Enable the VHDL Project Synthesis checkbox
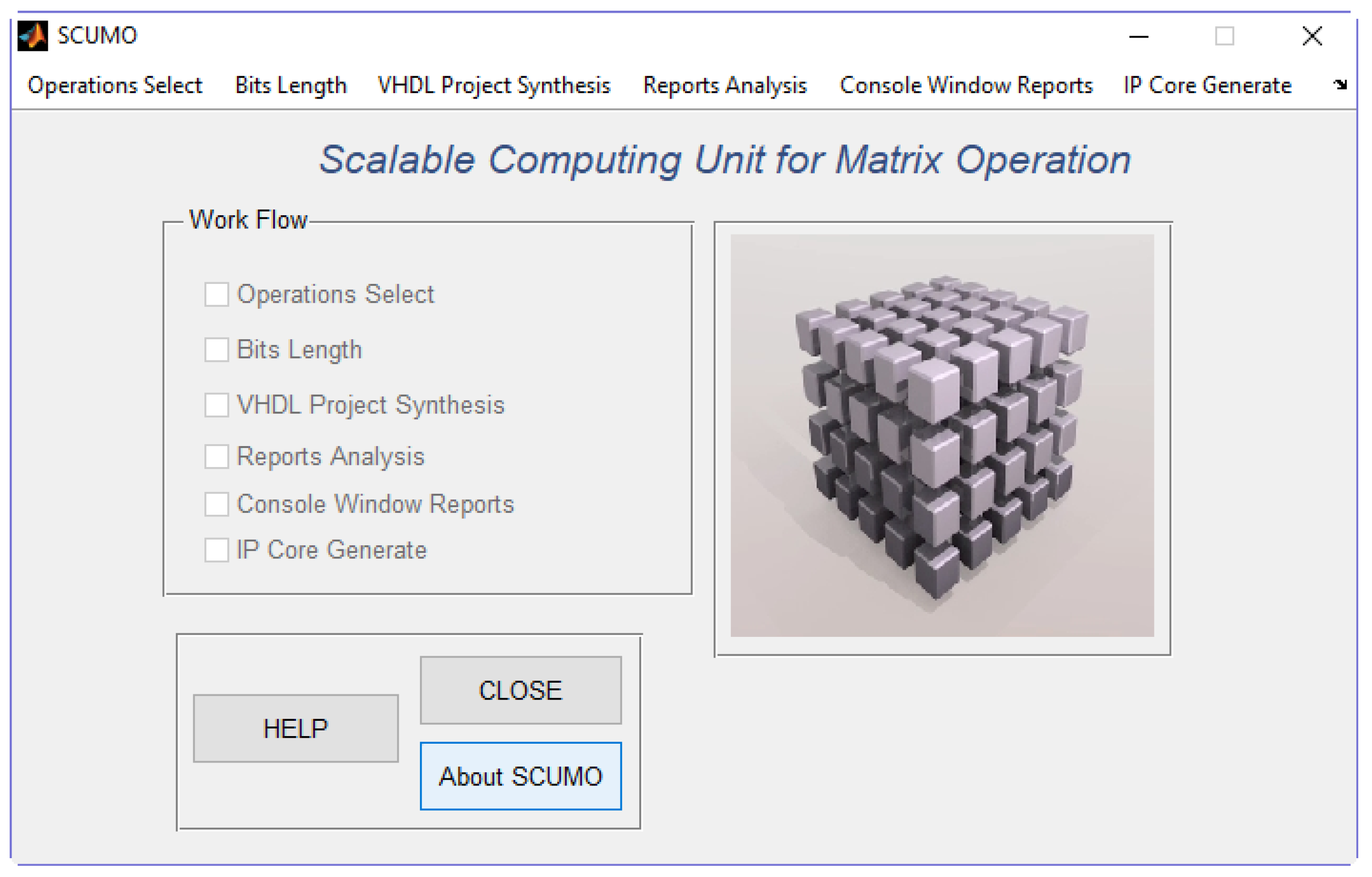 pos(217,405)
